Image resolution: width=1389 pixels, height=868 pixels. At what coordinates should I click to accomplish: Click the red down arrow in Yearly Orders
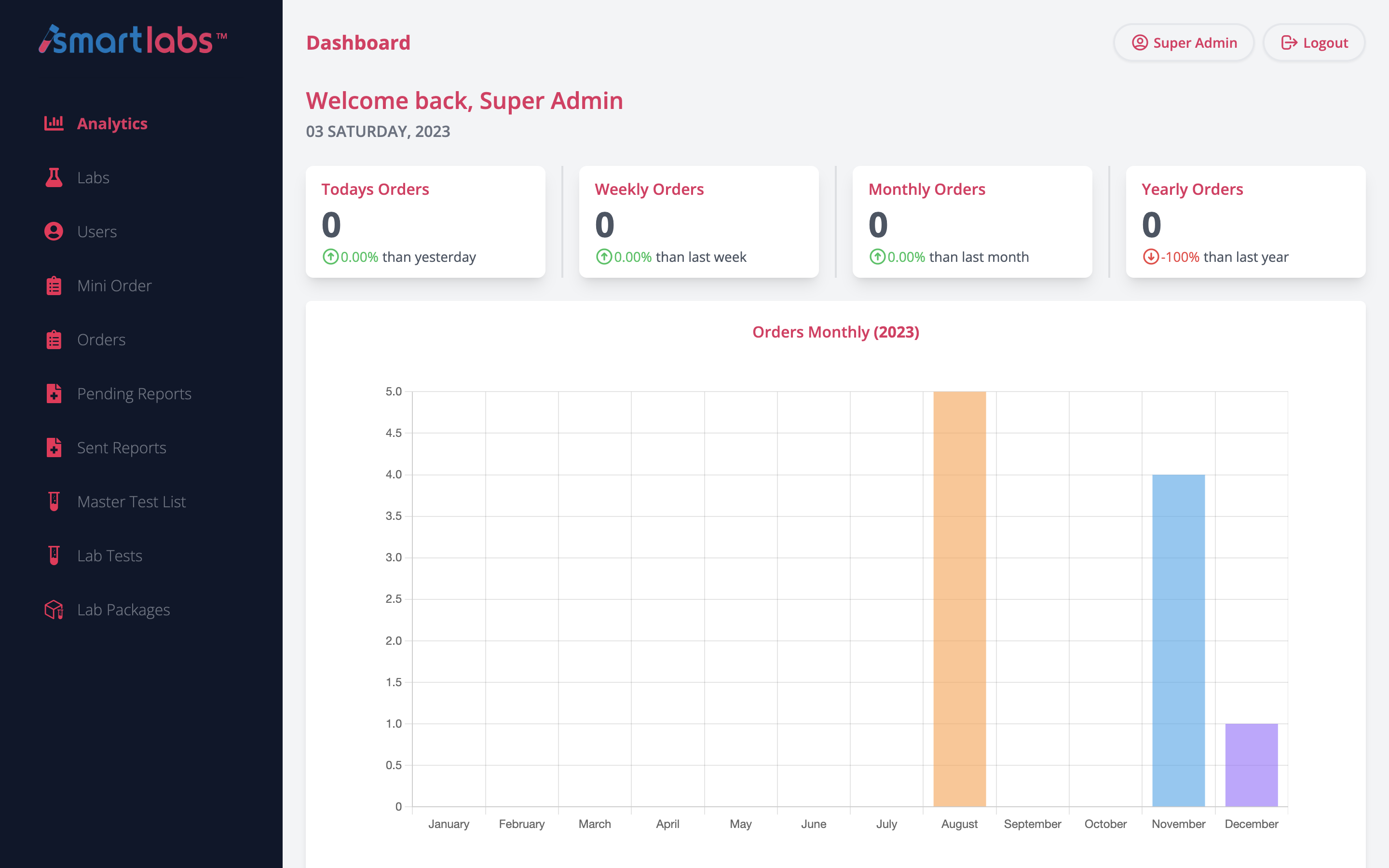1150,257
